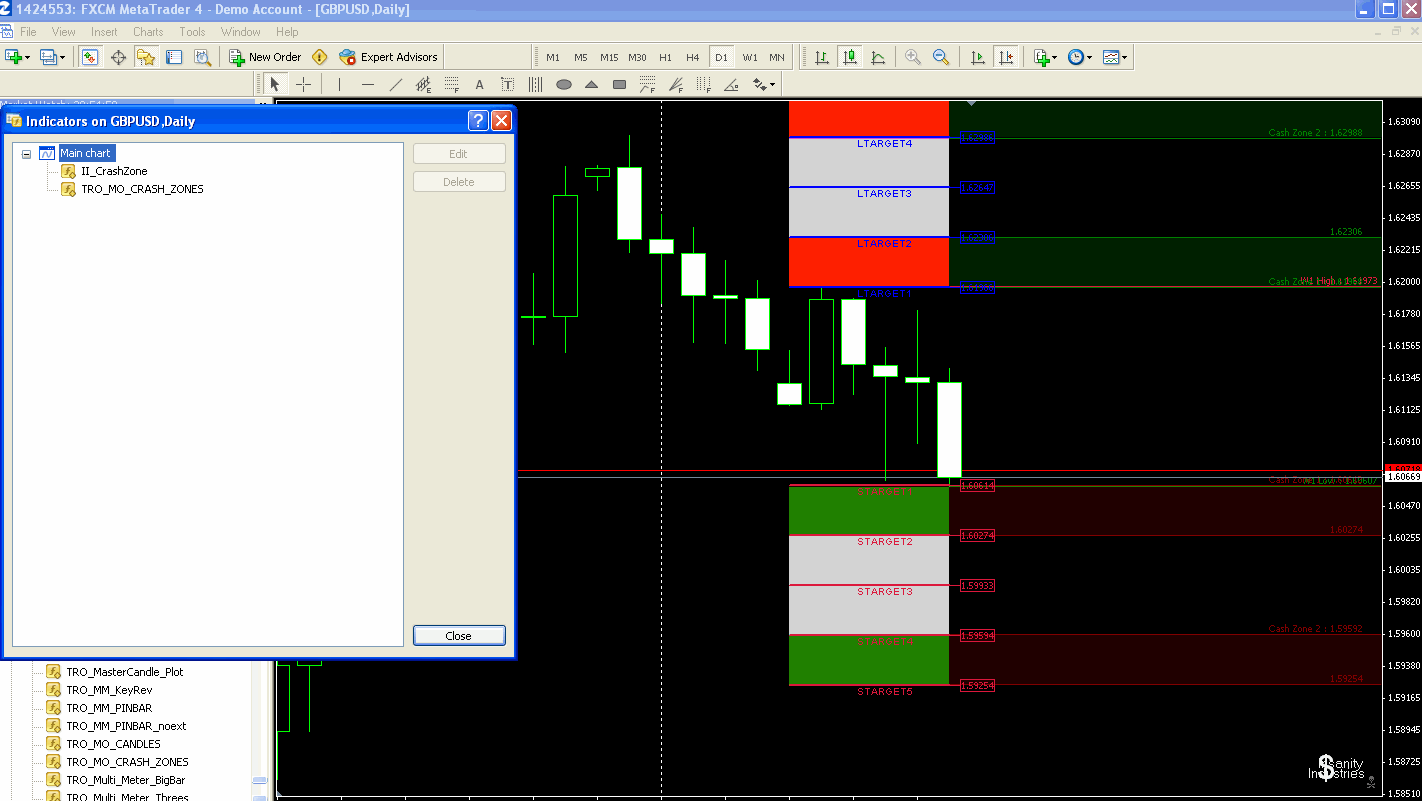Open the arrows tool dropdown arrow

772,86
